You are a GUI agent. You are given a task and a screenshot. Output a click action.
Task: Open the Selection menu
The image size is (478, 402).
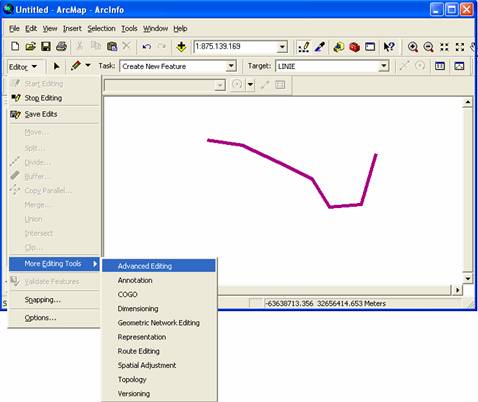(101, 29)
